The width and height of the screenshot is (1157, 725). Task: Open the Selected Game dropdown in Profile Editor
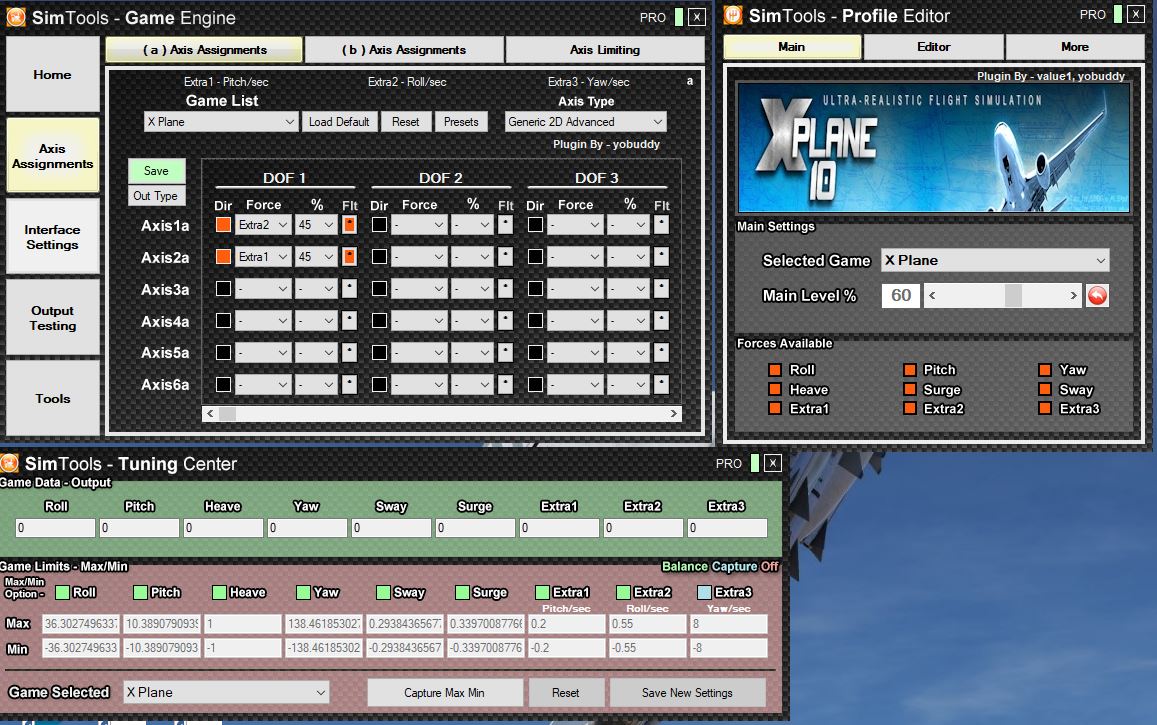pos(995,261)
